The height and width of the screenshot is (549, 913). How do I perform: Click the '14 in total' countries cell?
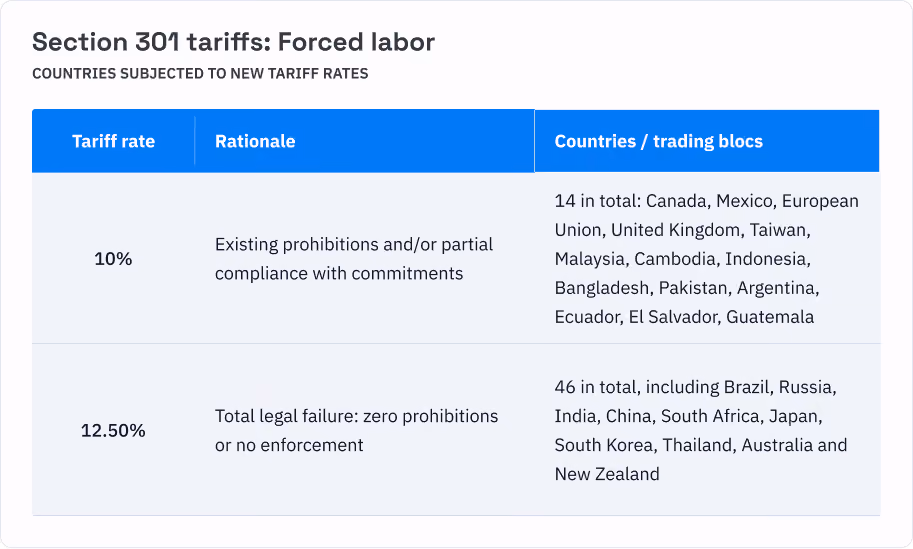706,258
